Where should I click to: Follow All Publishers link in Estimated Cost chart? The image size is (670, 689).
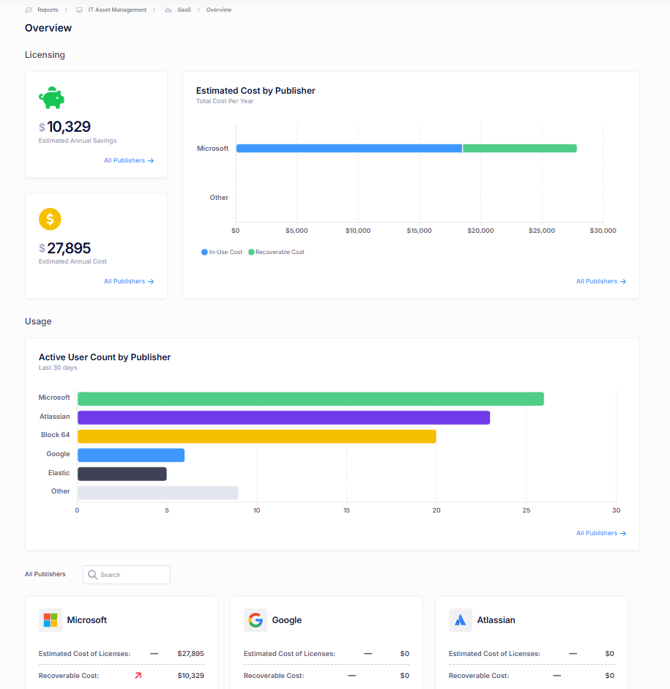point(600,281)
